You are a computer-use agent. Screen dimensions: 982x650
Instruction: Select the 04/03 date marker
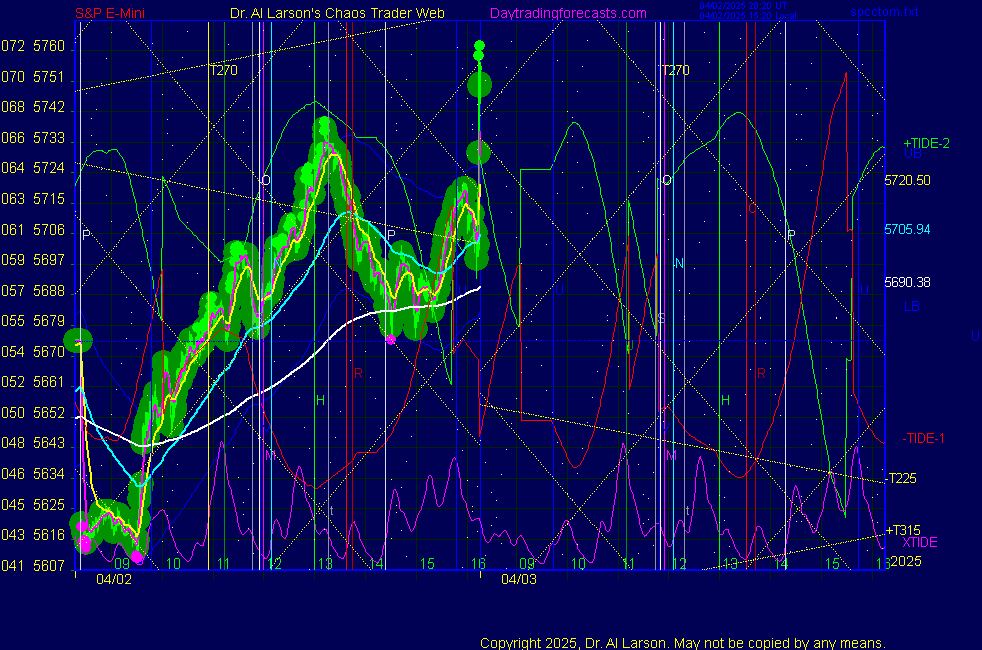[x=518, y=579]
